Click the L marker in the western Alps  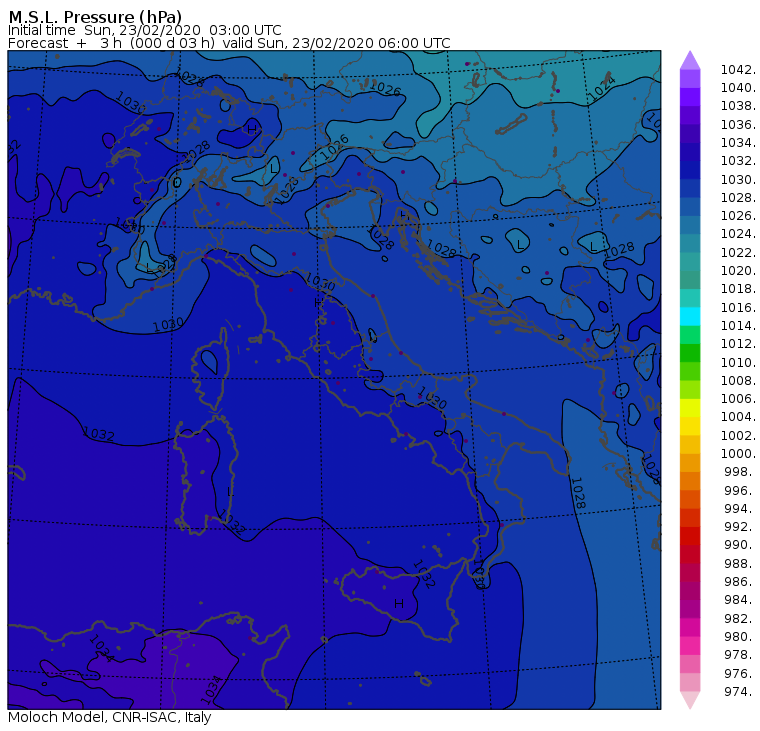148,267
